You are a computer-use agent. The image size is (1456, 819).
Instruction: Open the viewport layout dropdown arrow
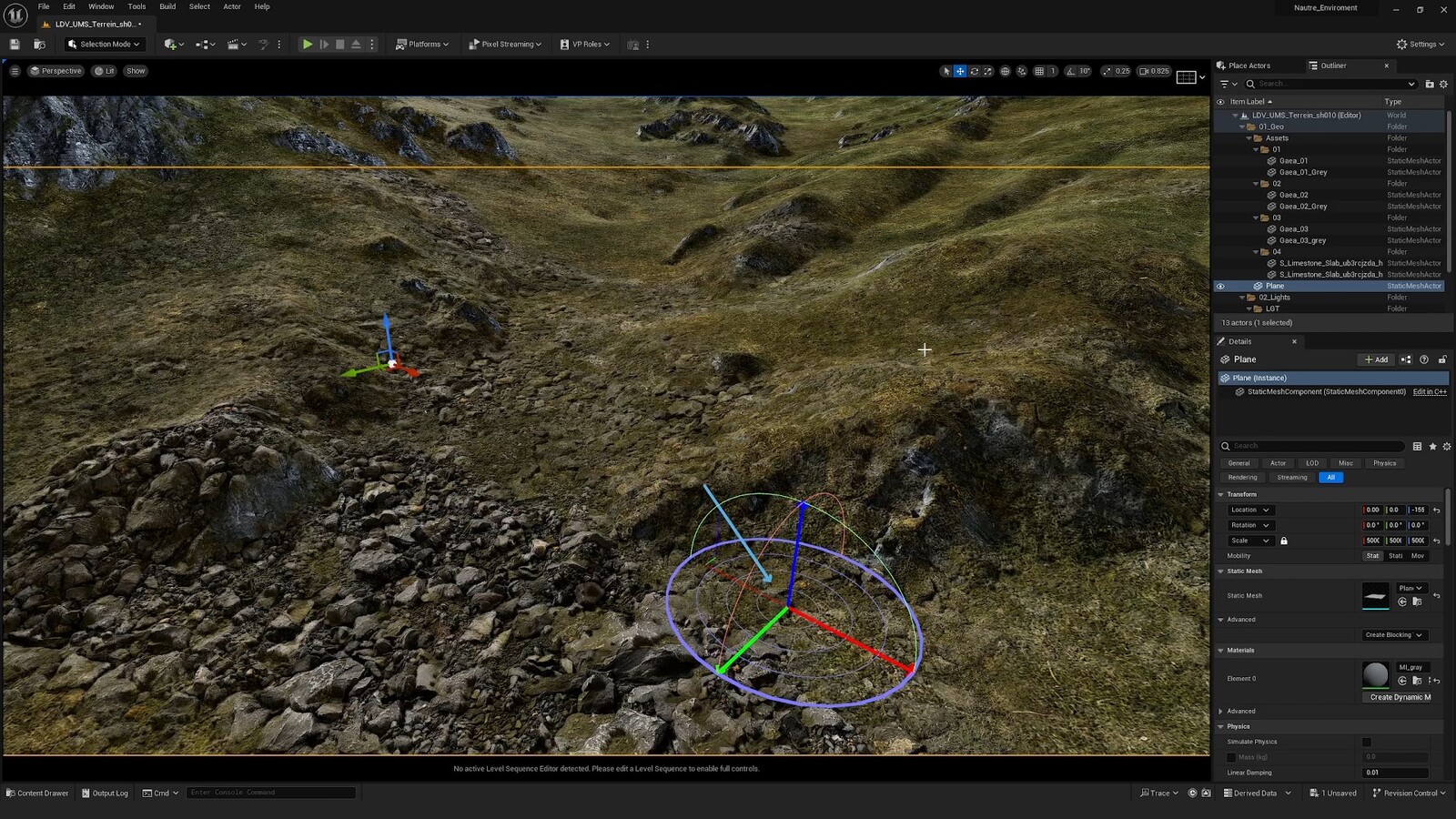[x=1202, y=77]
